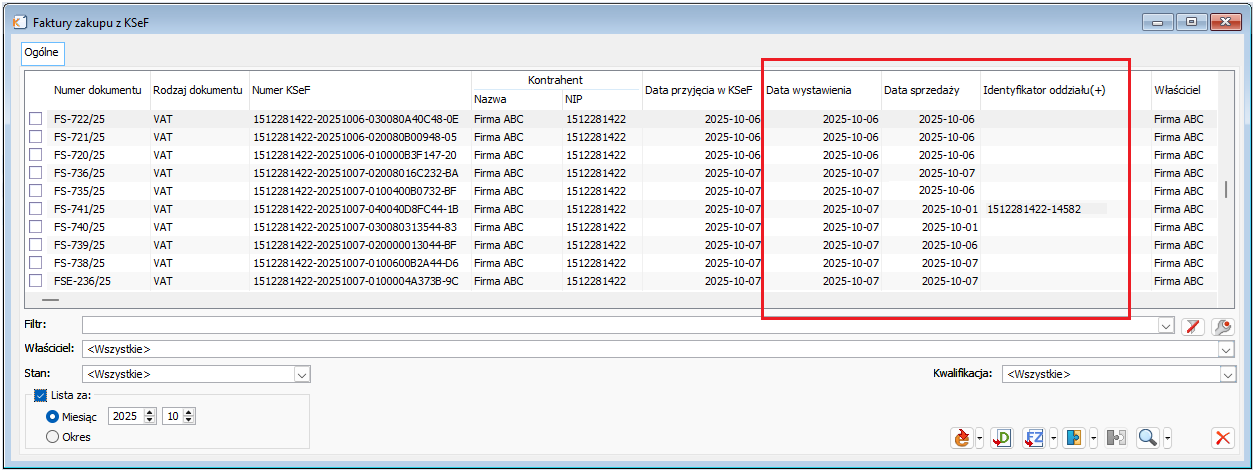
Task: Sort by the 'Data sprzedaży' column header
Action: (x=930, y=90)
